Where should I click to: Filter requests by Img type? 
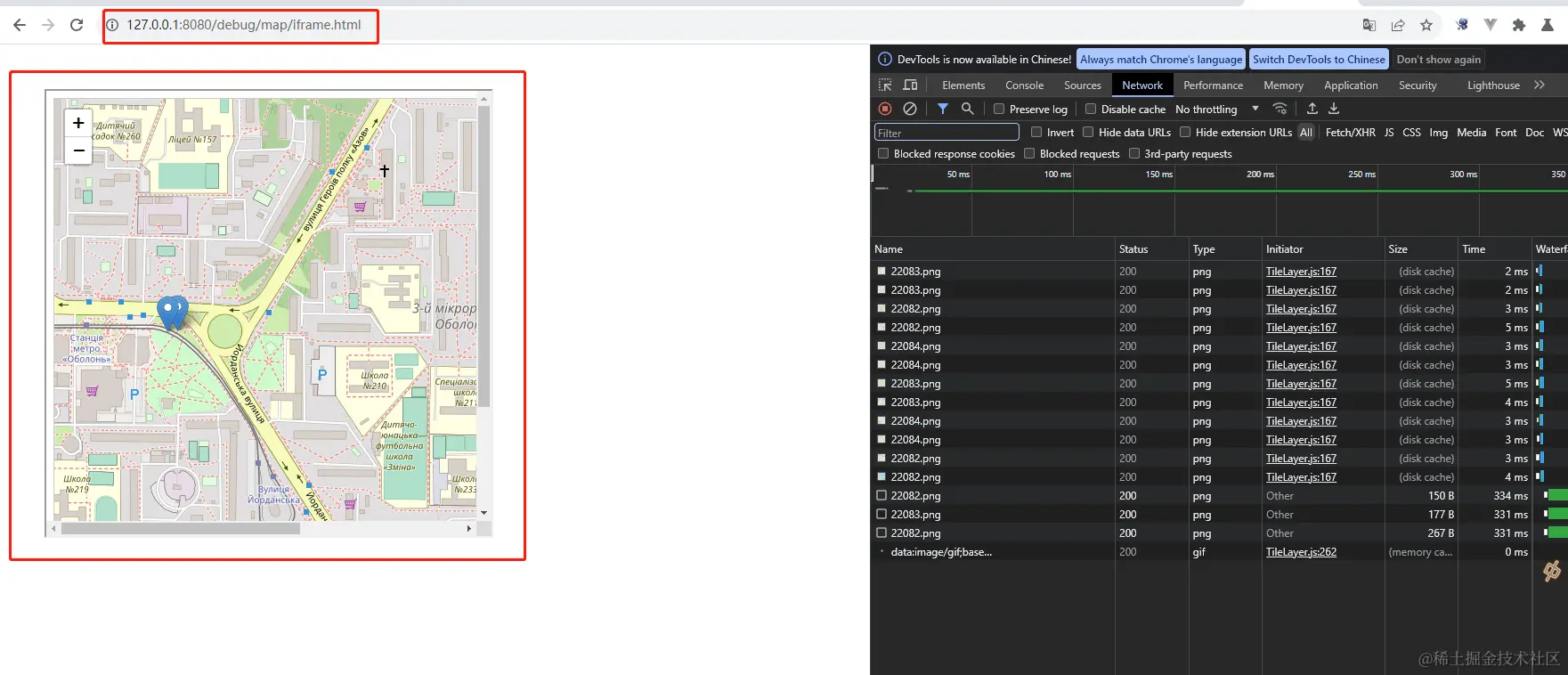tap(1438, 132)
